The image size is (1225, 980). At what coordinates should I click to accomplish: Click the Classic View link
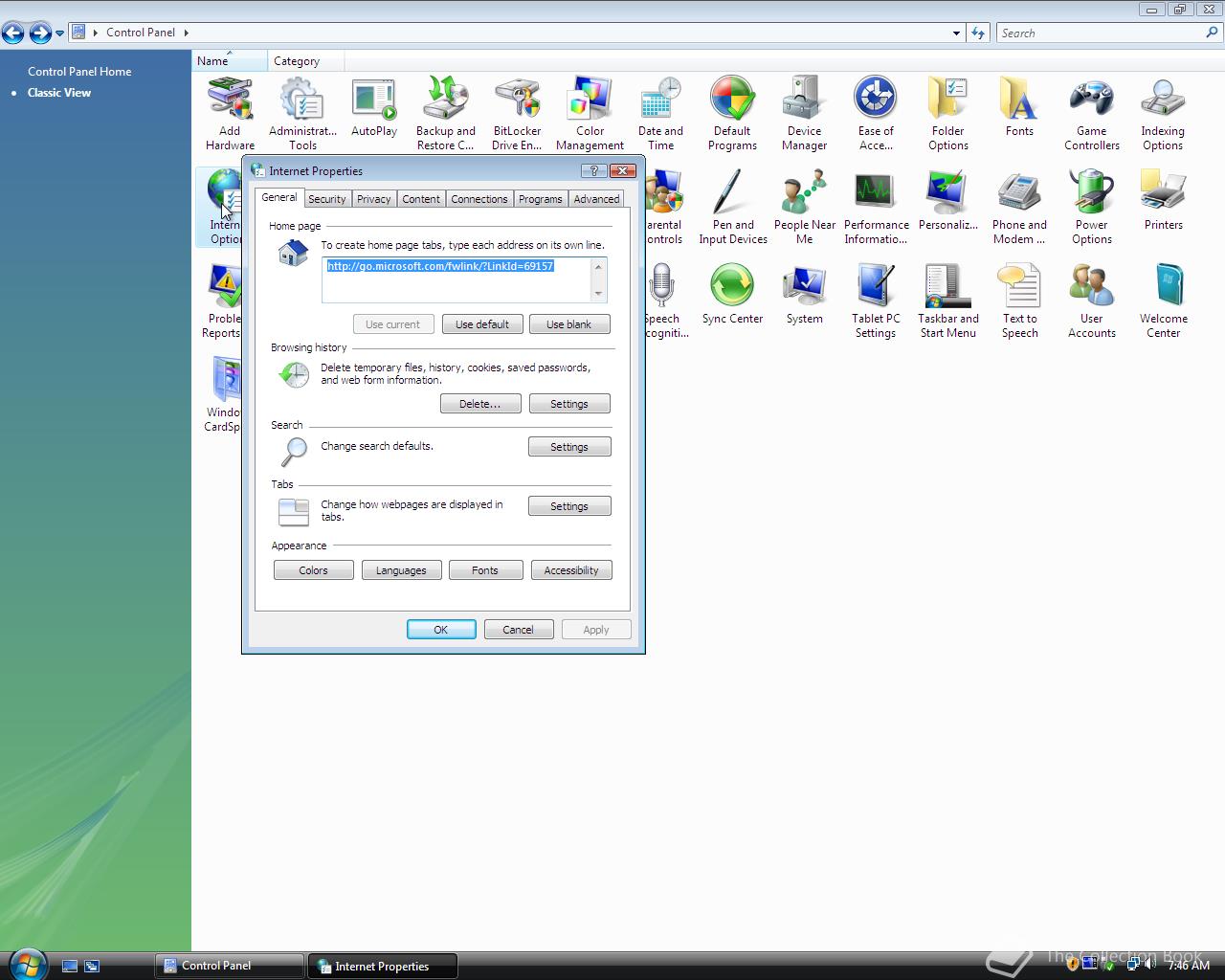click(59, 93)
